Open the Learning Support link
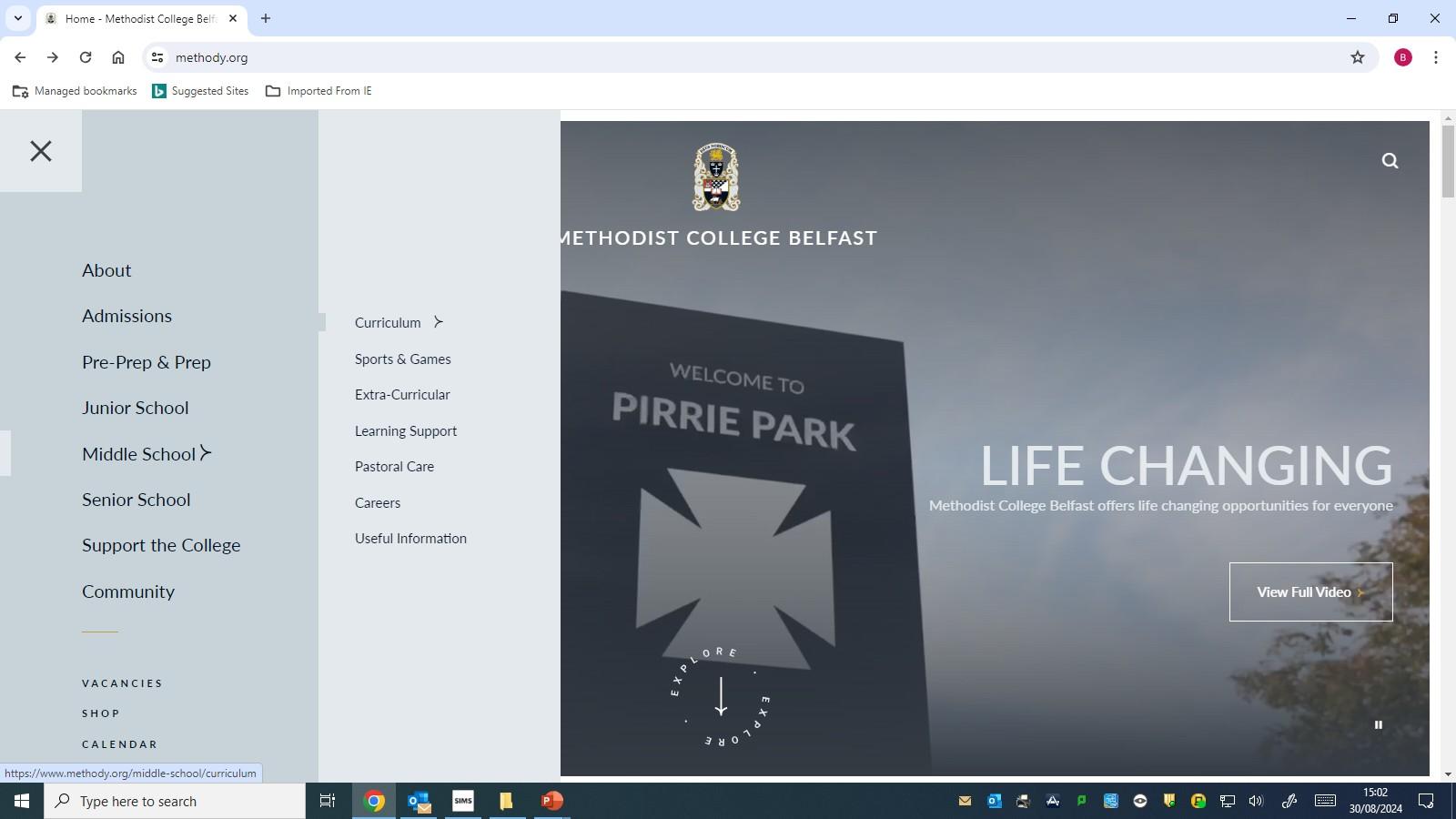This screenshot has height=819, width=1456. 406,431
